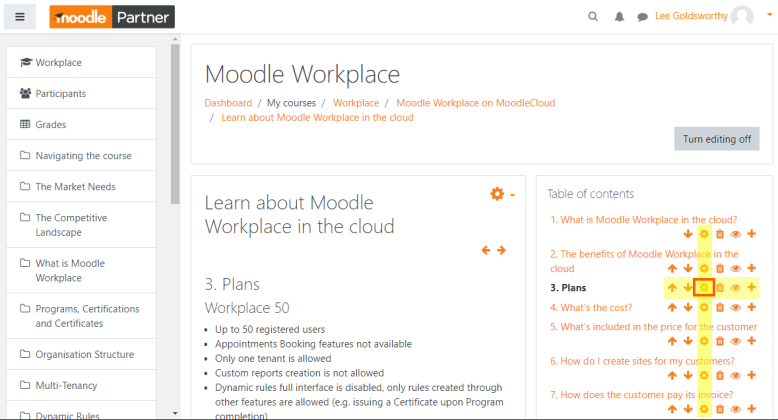Go to next chapter arrow
This screenshot has width=778, height=420.
(502, 250)
